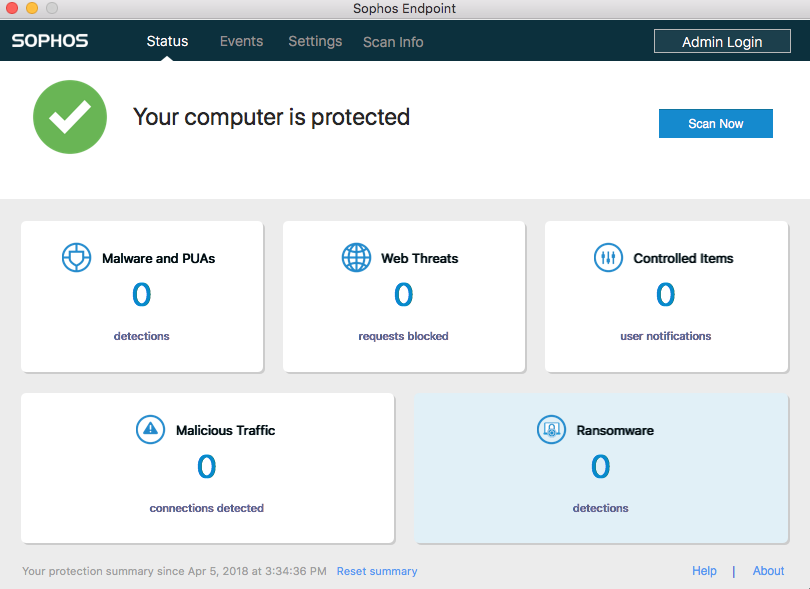Click the Reset summary link
This screenshot has width=810, height=589.
pyautogui.click(x=377, y=571)
